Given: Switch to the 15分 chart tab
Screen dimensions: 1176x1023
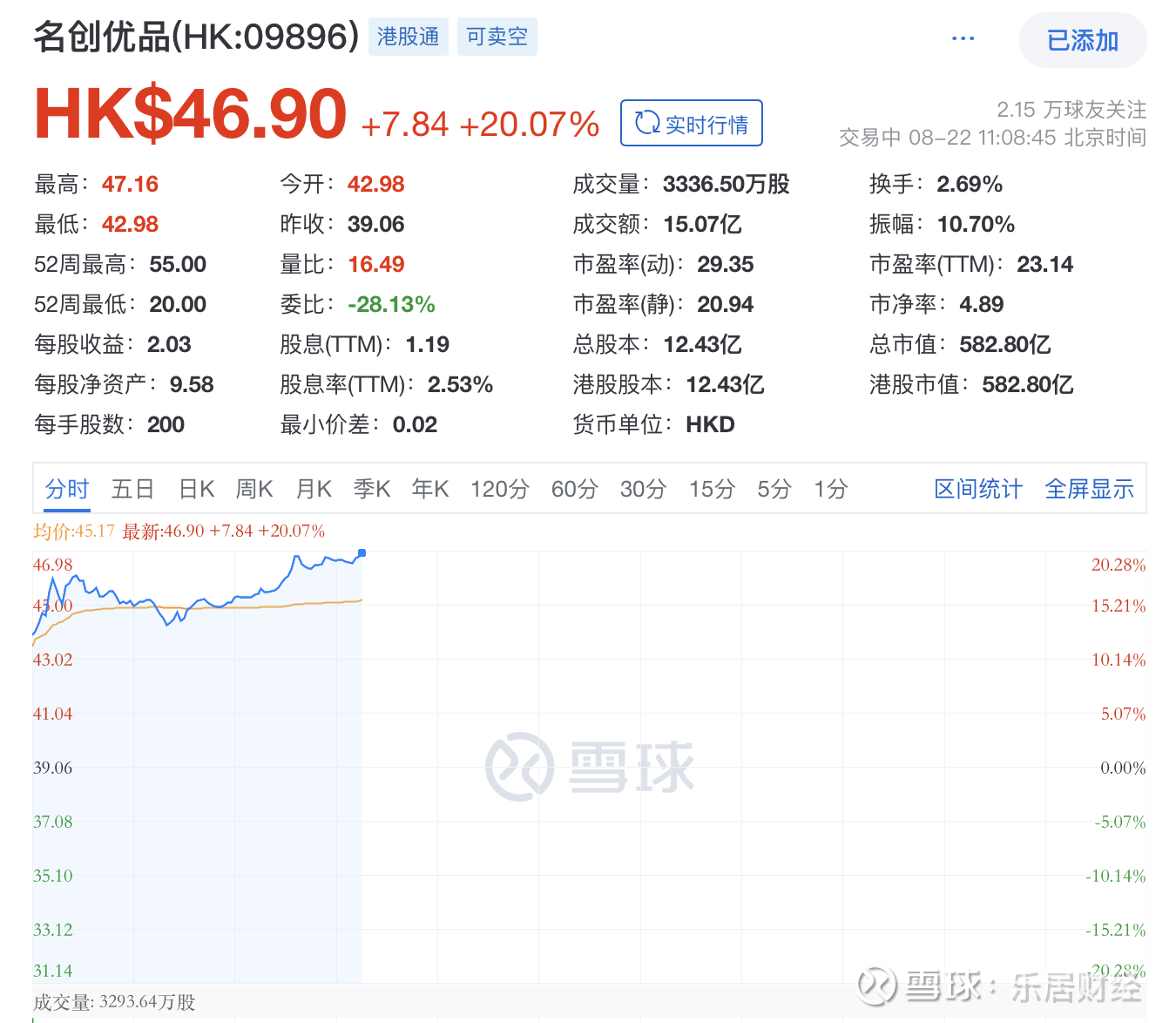Looking at the screenshot, I should (x=712, y=489).
